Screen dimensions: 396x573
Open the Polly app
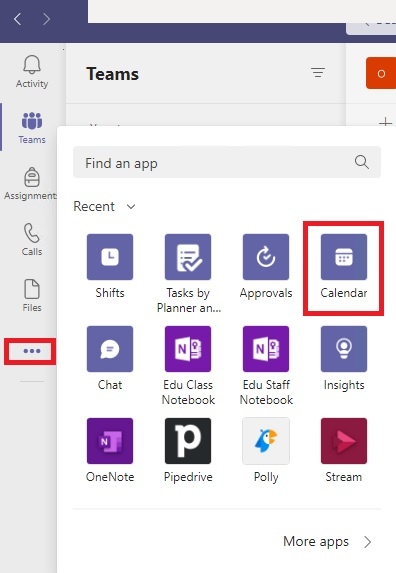click(266, 451)
